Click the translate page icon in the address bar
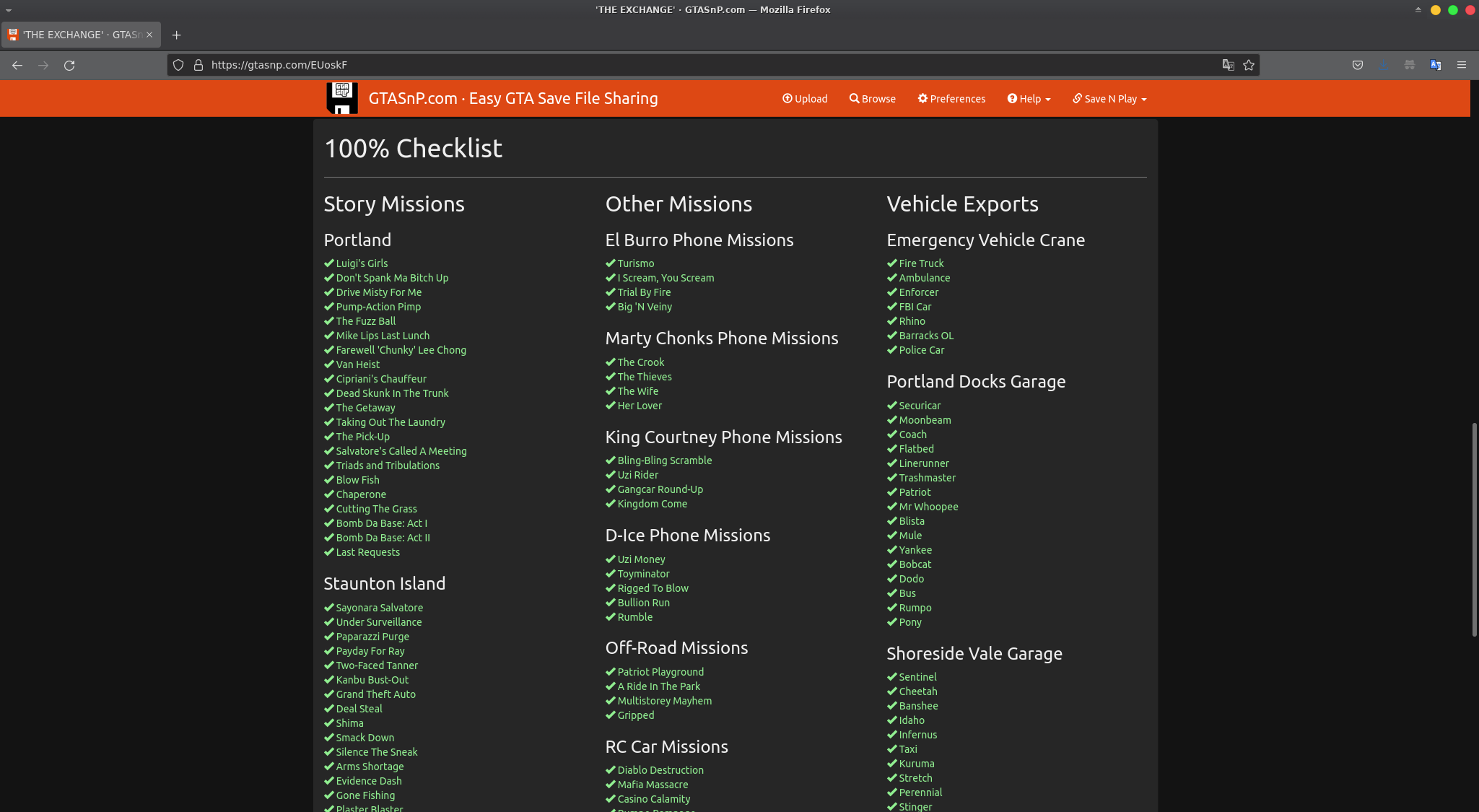The width and height of the screenshot is (1479, 812). 1228,65
